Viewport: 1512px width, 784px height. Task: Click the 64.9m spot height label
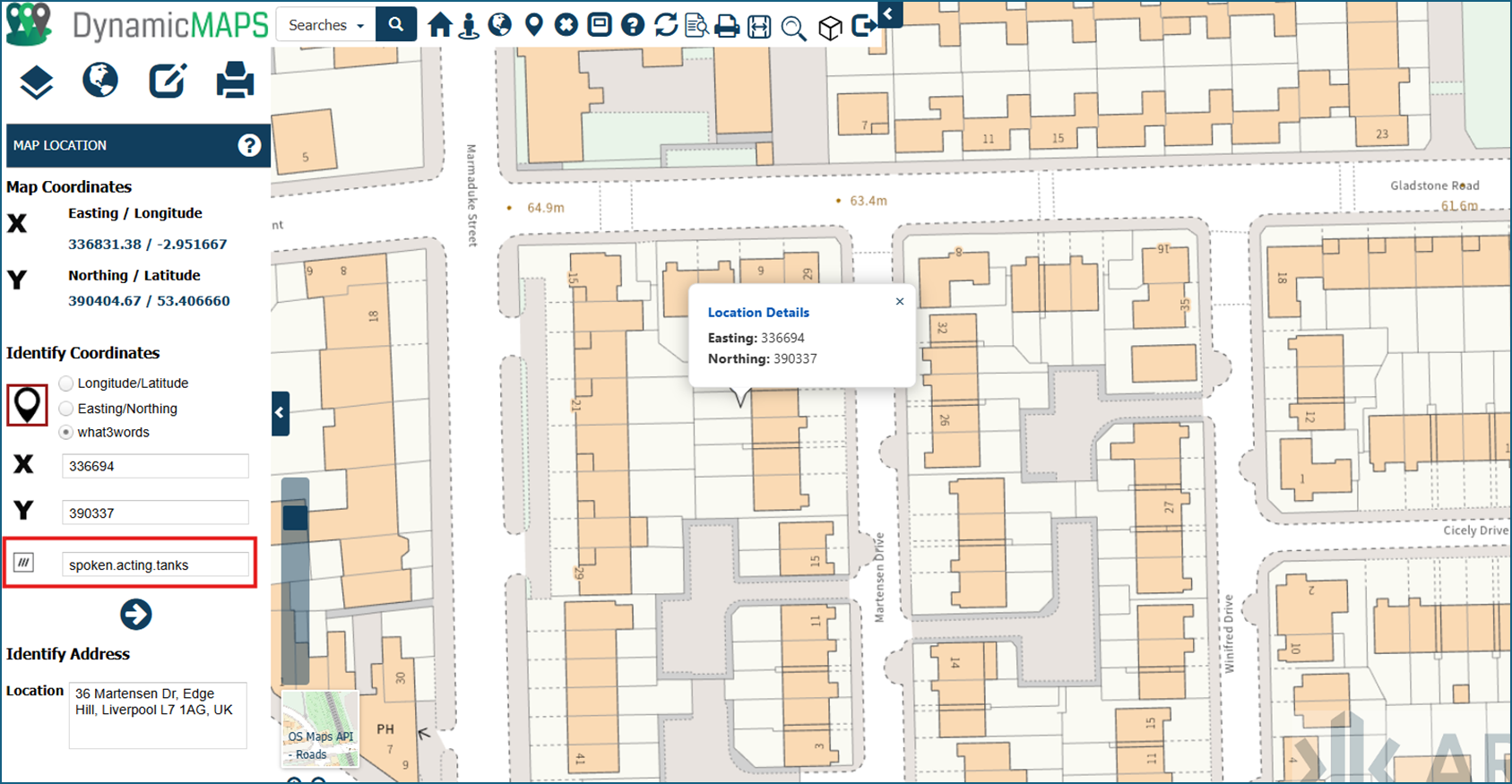click(x=546, y=208)
